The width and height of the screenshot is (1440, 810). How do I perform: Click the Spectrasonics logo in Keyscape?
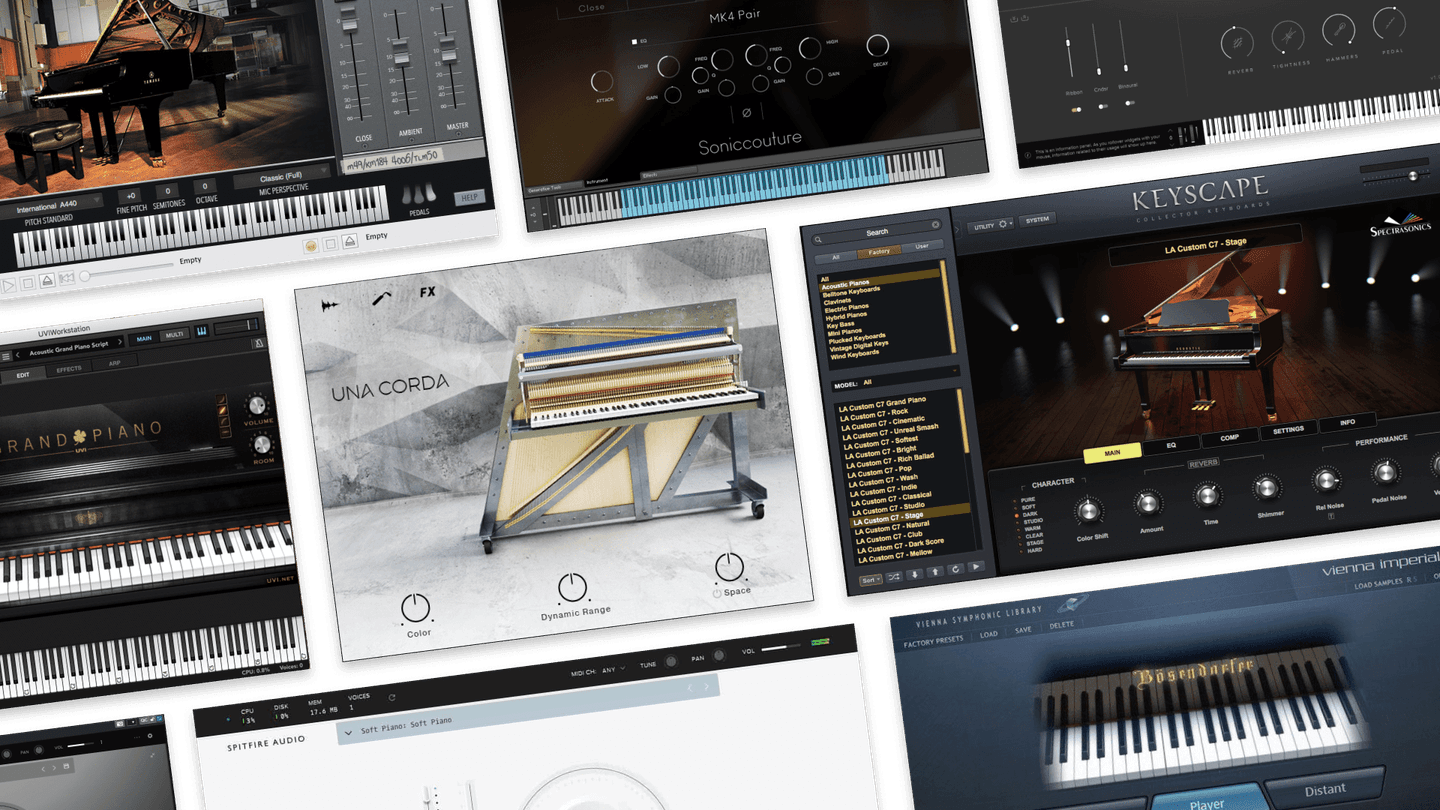1400,225
